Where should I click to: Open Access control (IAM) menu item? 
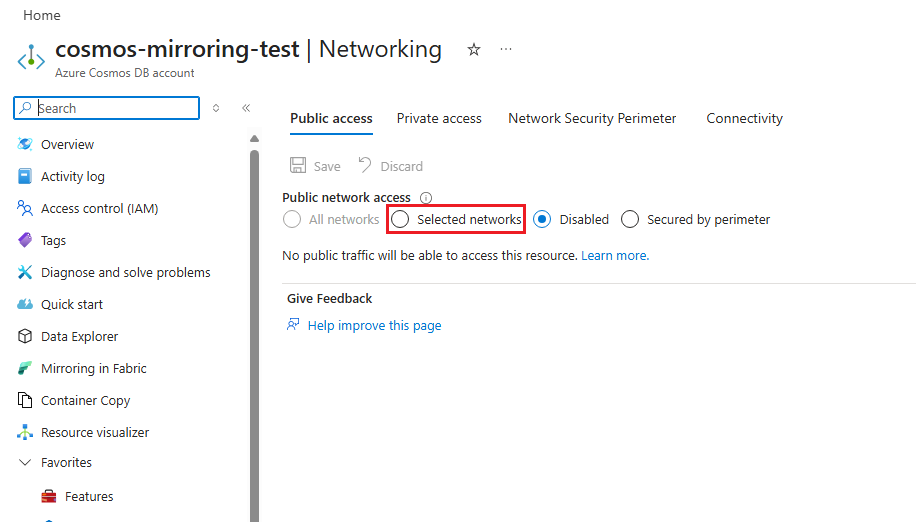tap(99, 208)
